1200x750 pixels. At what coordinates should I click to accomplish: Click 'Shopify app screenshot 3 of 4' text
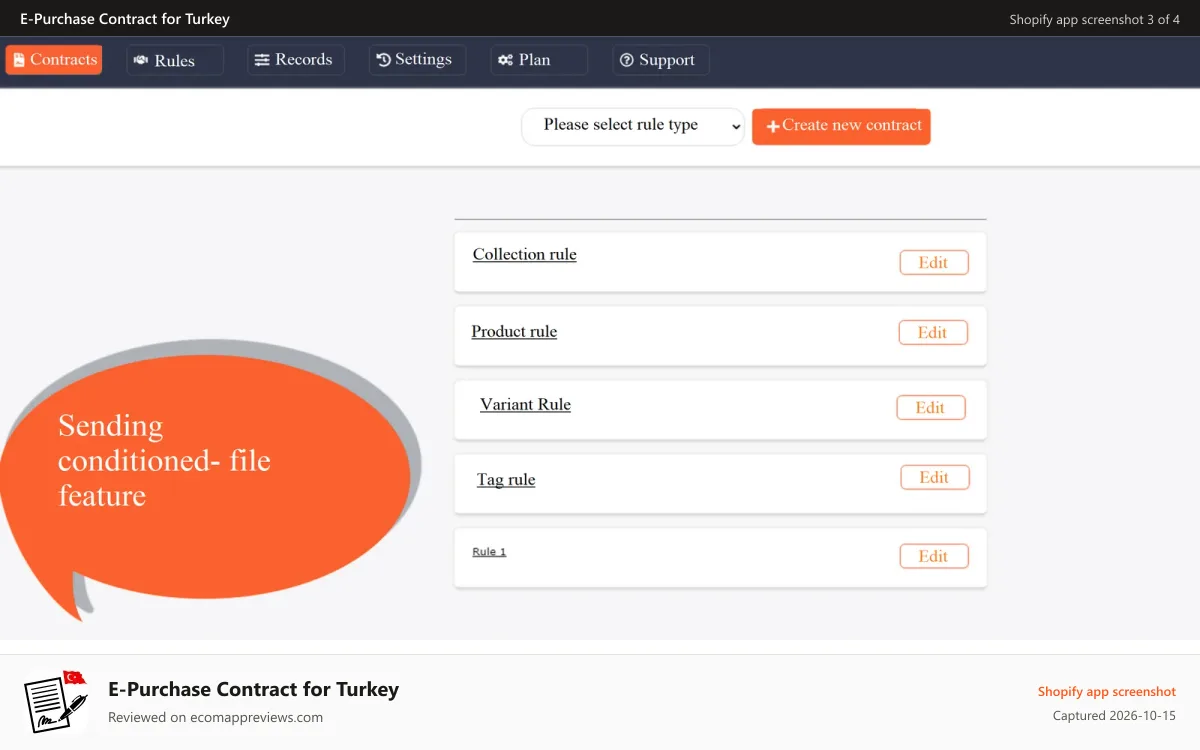tap(1095, 19)
